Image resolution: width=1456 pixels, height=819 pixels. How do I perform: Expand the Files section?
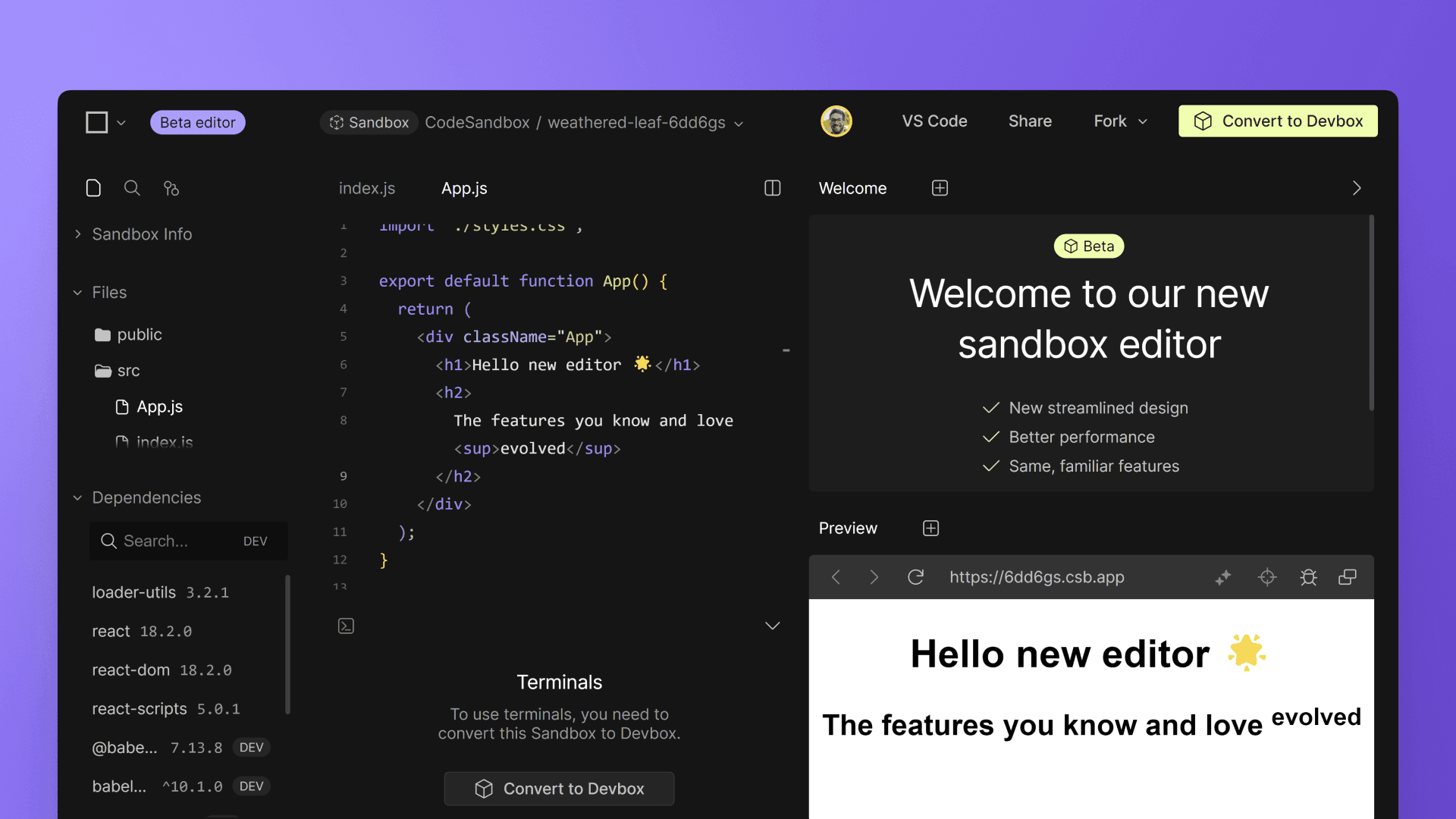[78, 292]
